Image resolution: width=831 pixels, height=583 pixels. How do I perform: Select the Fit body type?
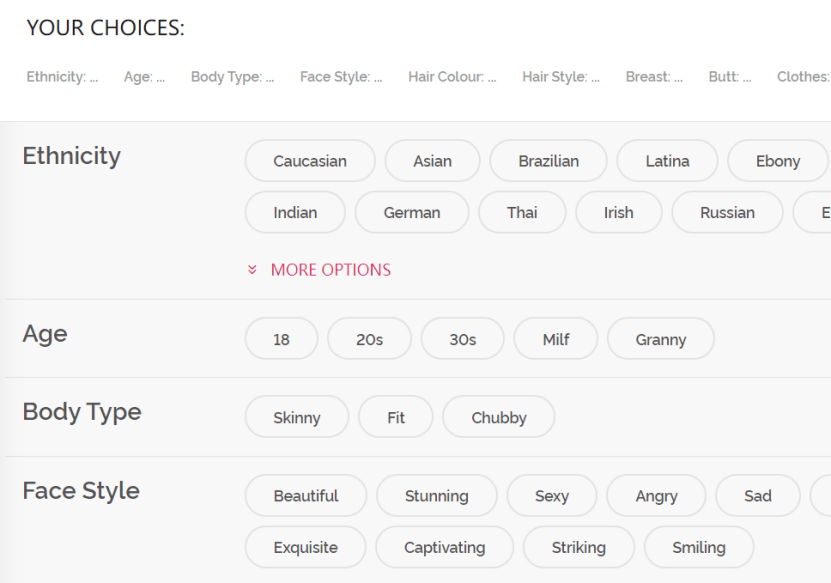(x=396, y=417)
